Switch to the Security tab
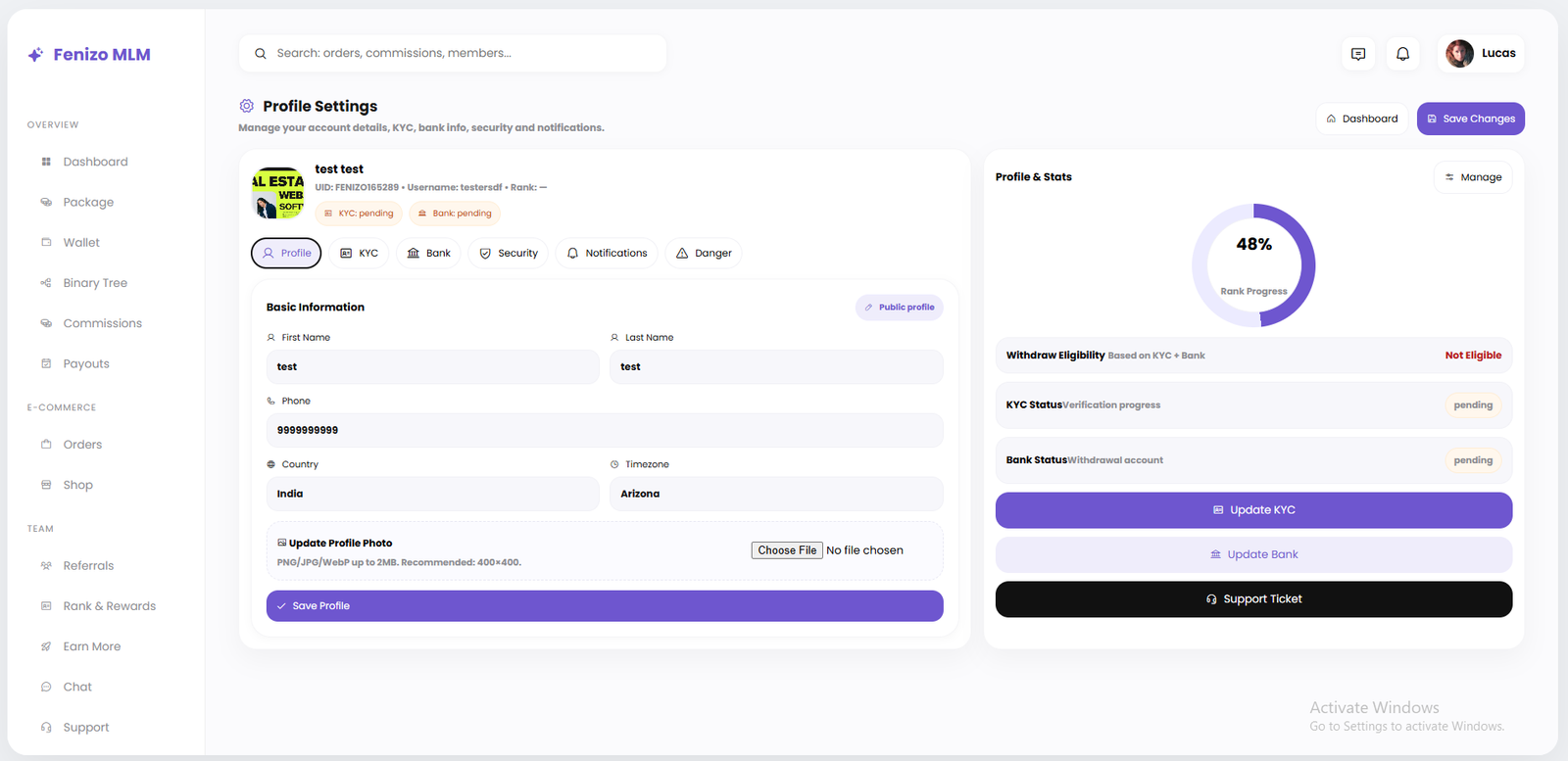This screenshot has height=761, width=1568. pyautogui.click(x=508, y=254)
